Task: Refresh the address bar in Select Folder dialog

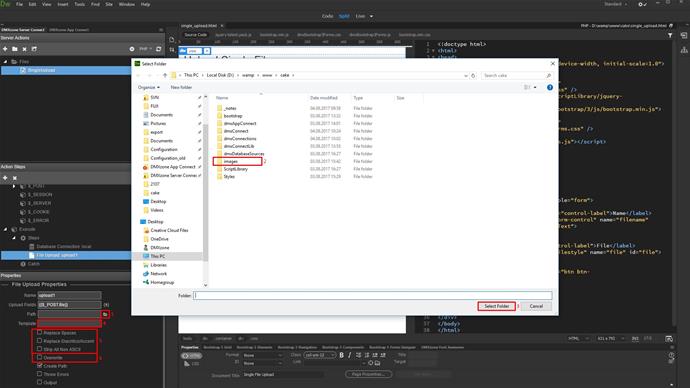Action: point(473,76)
